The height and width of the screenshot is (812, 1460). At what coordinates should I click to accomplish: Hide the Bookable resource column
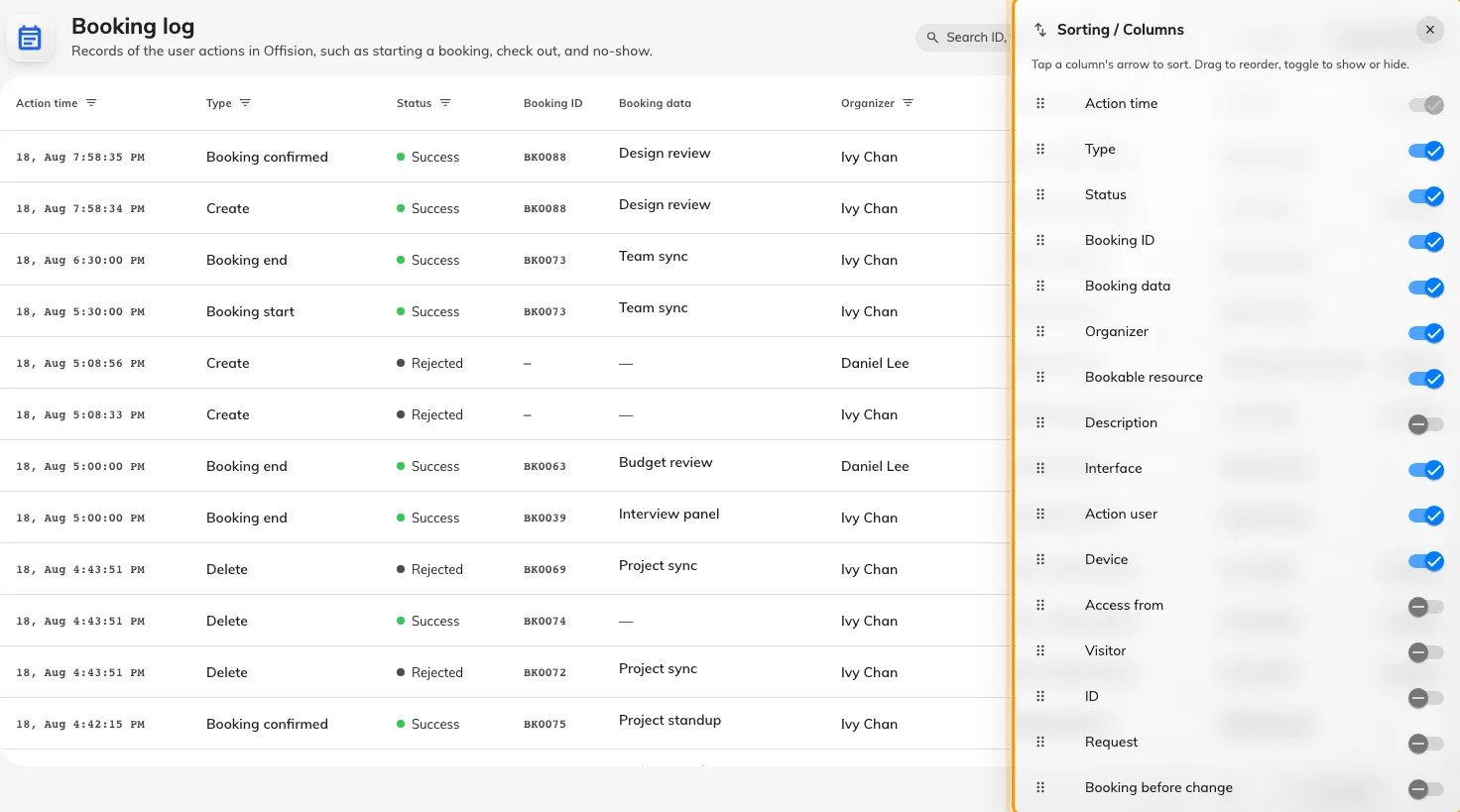click(x=1426, y=379)
